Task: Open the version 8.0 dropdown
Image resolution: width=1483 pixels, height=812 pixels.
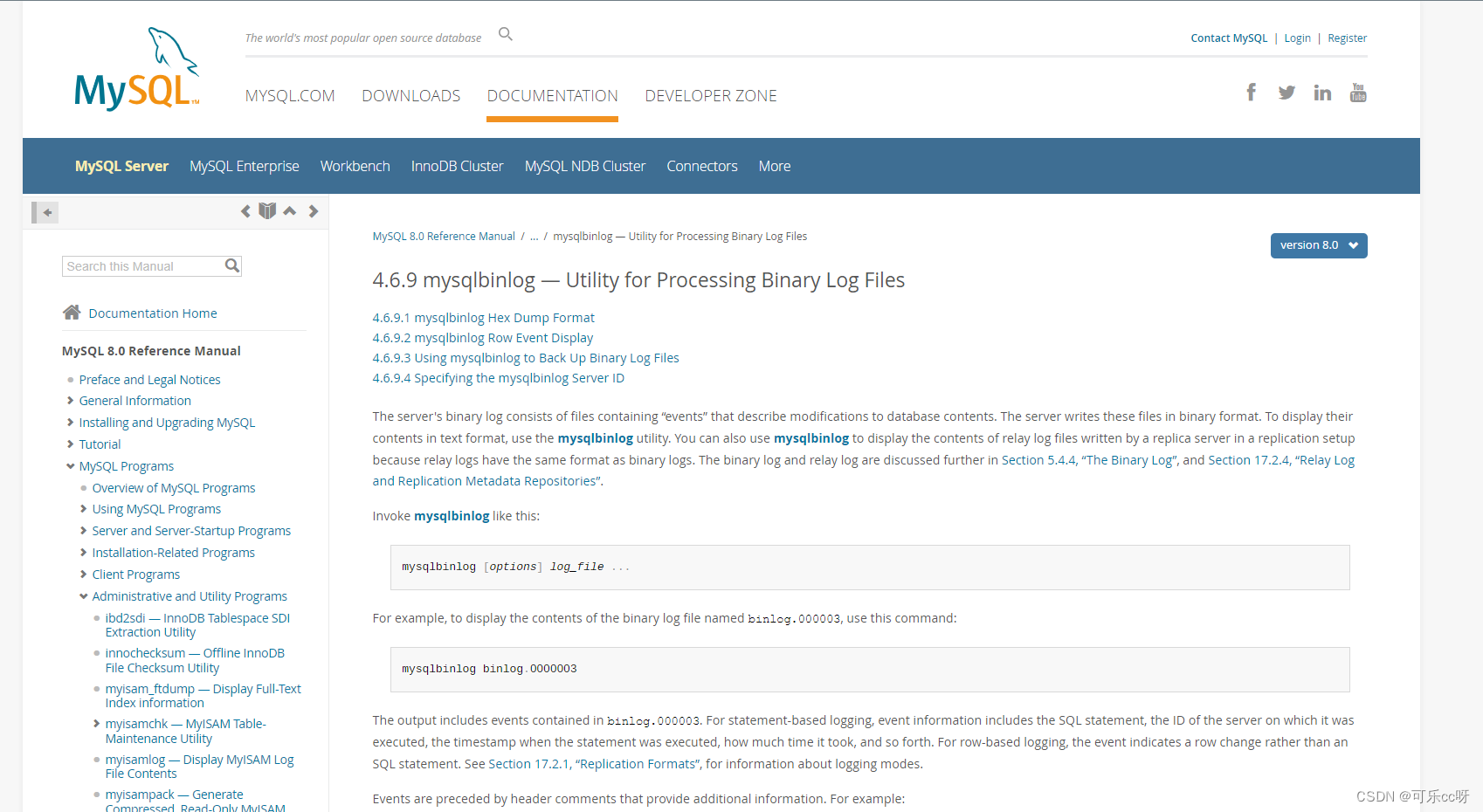Action: tap(1319, 245)
